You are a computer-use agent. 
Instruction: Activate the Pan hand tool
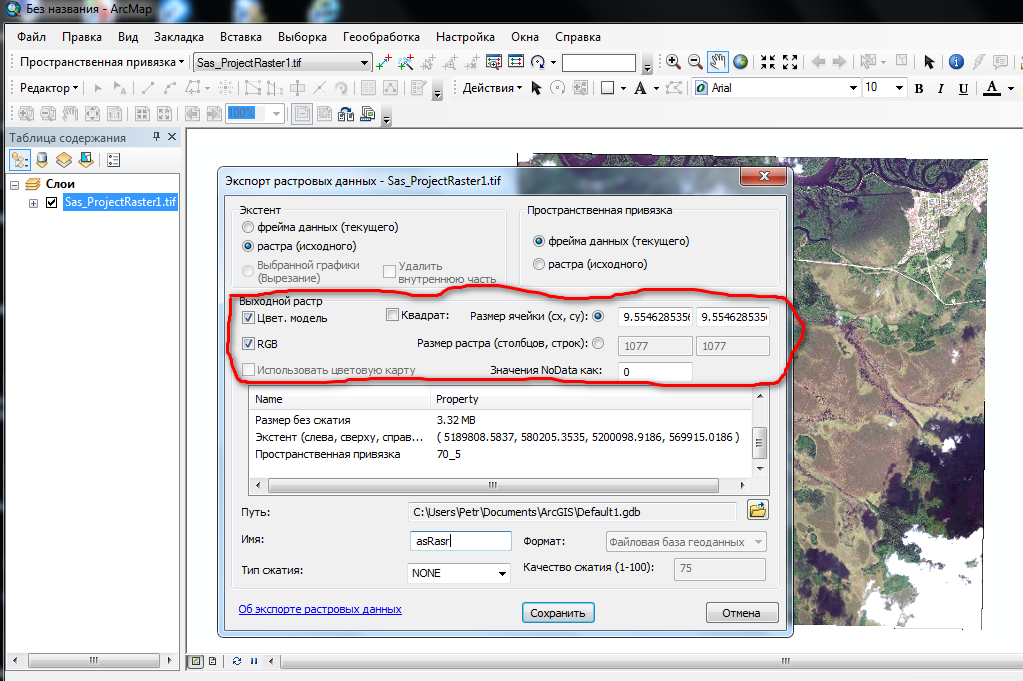click(x=718, y=62)
